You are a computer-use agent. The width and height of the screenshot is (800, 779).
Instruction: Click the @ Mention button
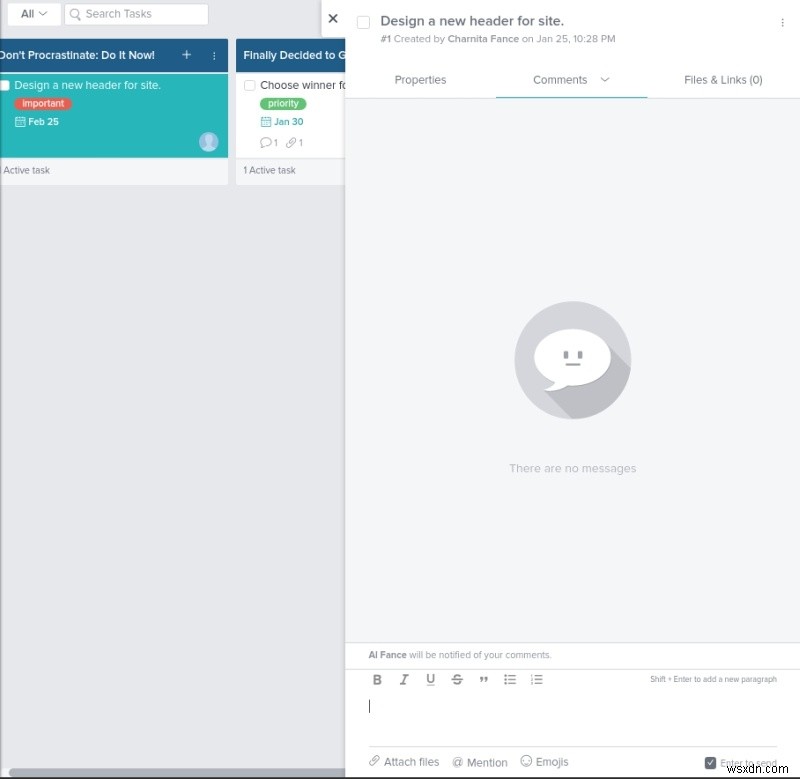pyautogui.click(x=480, y=762)
